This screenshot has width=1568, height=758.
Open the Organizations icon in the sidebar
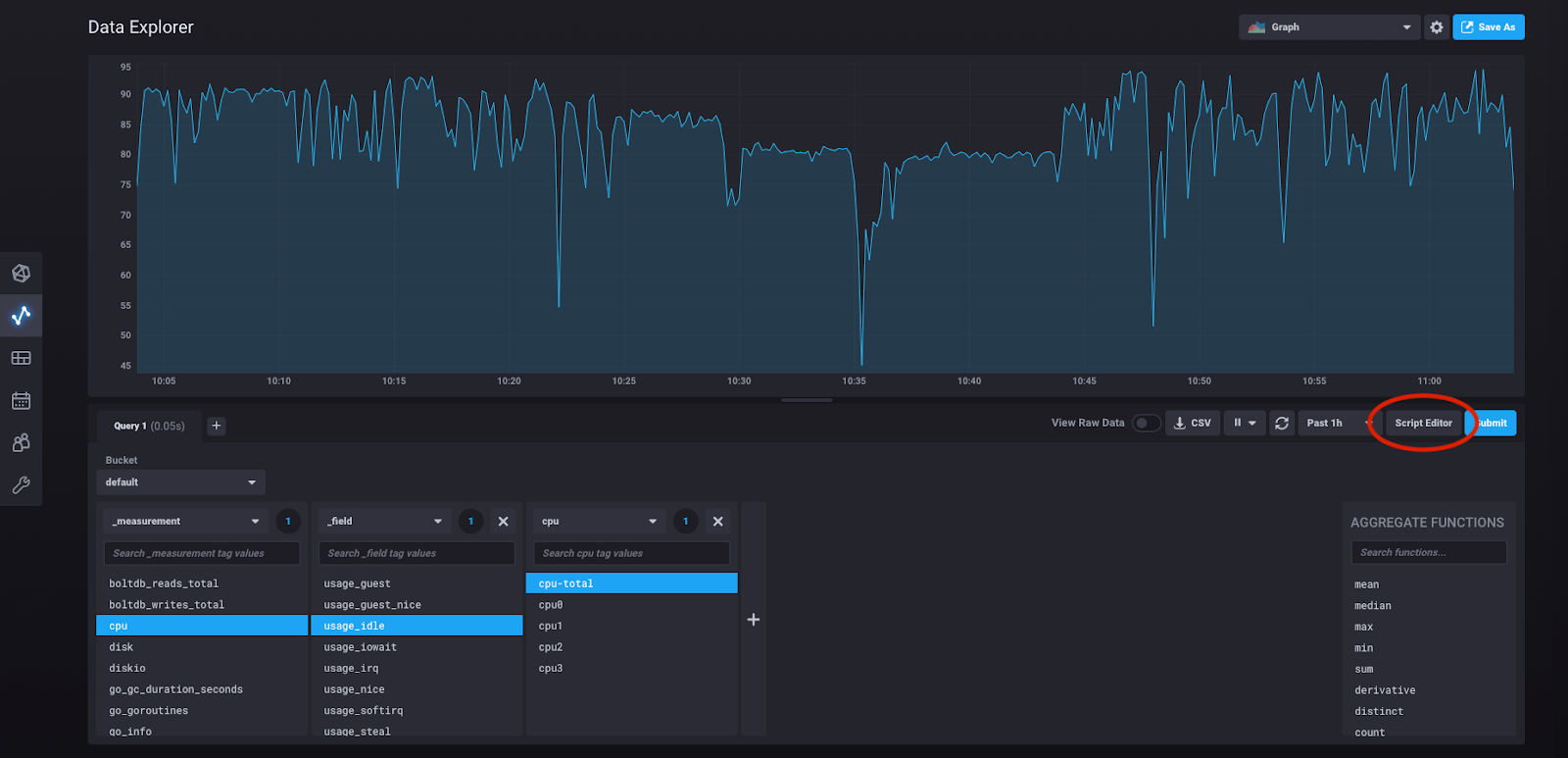coord(21,442)
